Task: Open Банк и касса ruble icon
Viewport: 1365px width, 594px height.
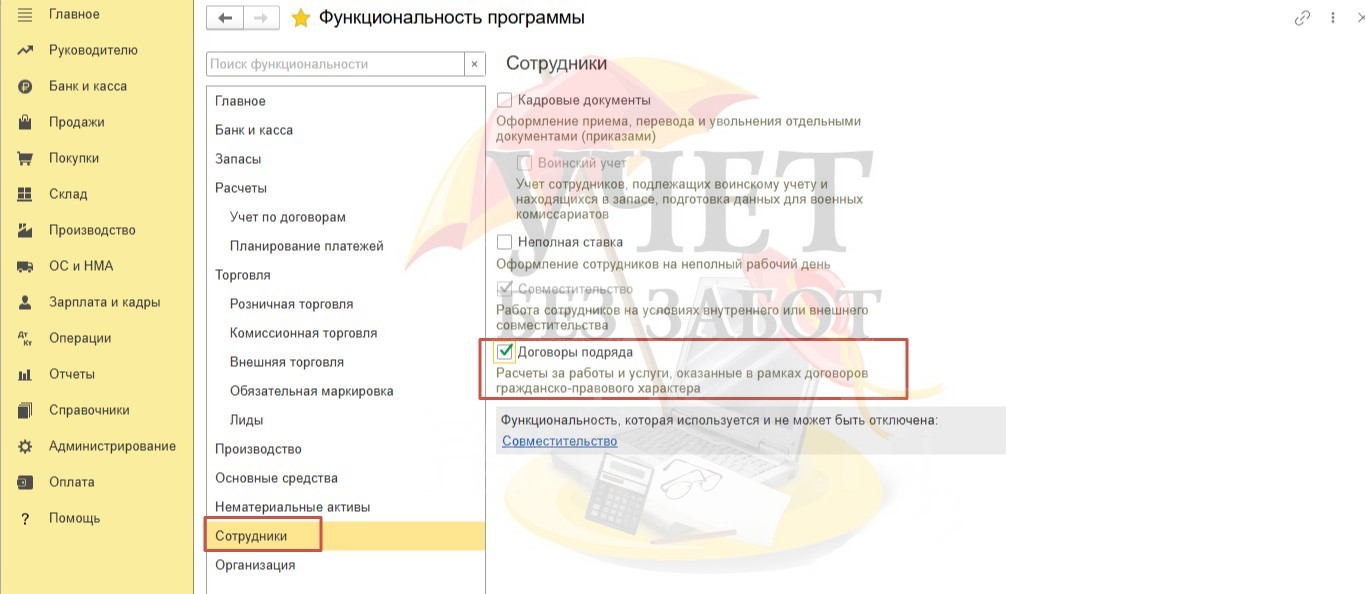Action: tap(26, 86)
